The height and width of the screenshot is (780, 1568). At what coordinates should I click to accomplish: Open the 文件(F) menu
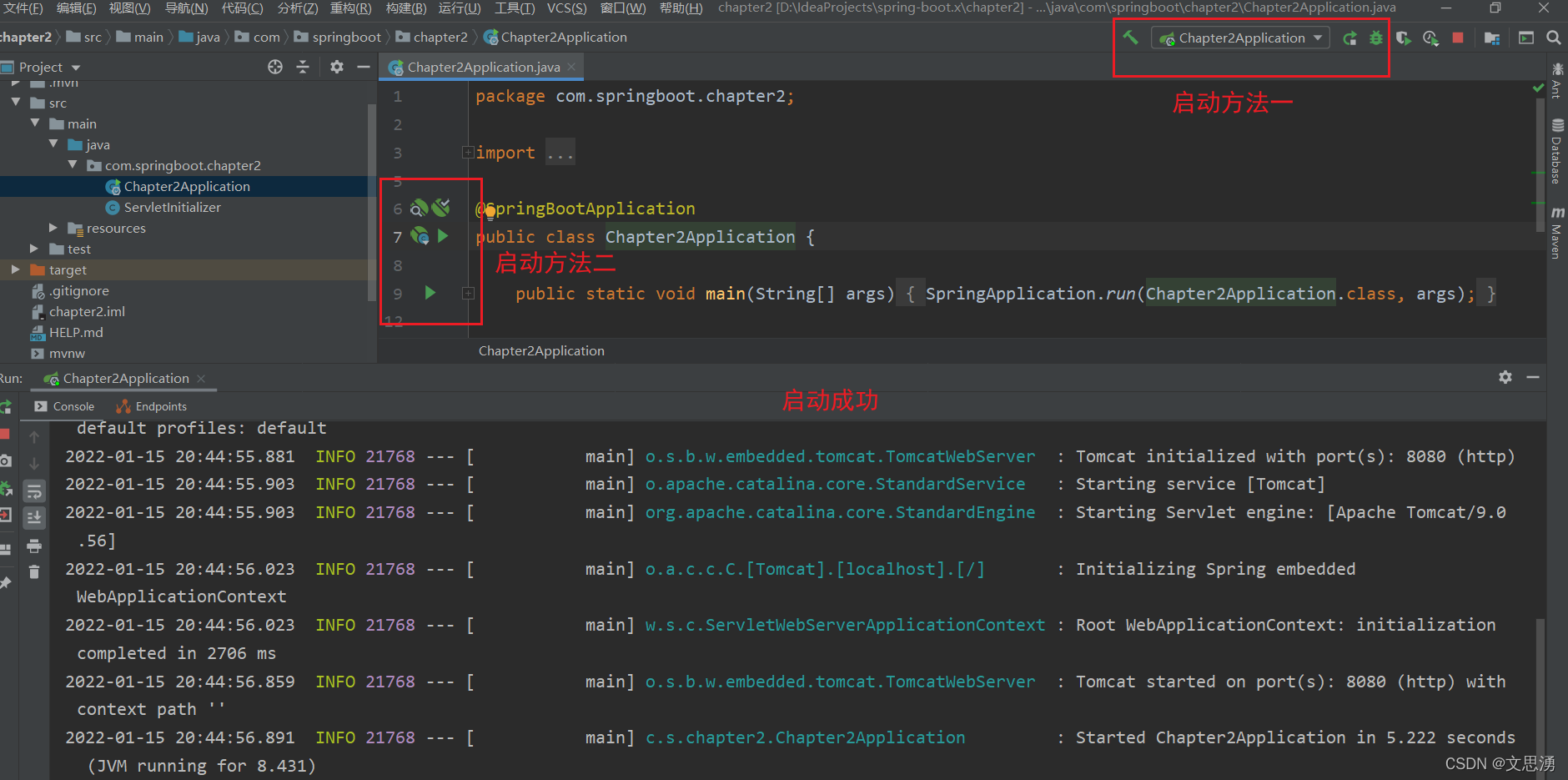click(x=21, y=8)
